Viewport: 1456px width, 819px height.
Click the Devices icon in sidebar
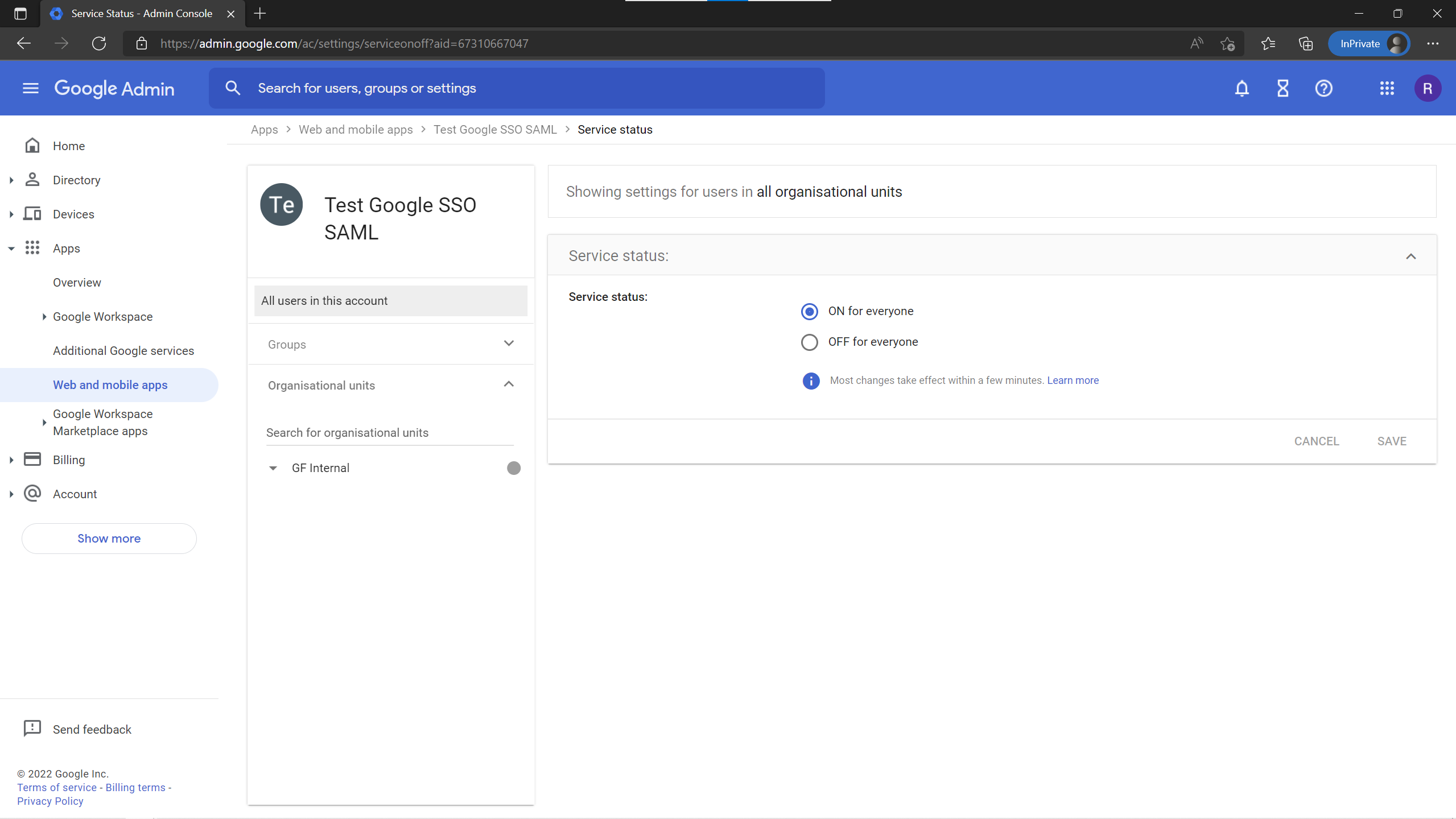coord(32,214)
